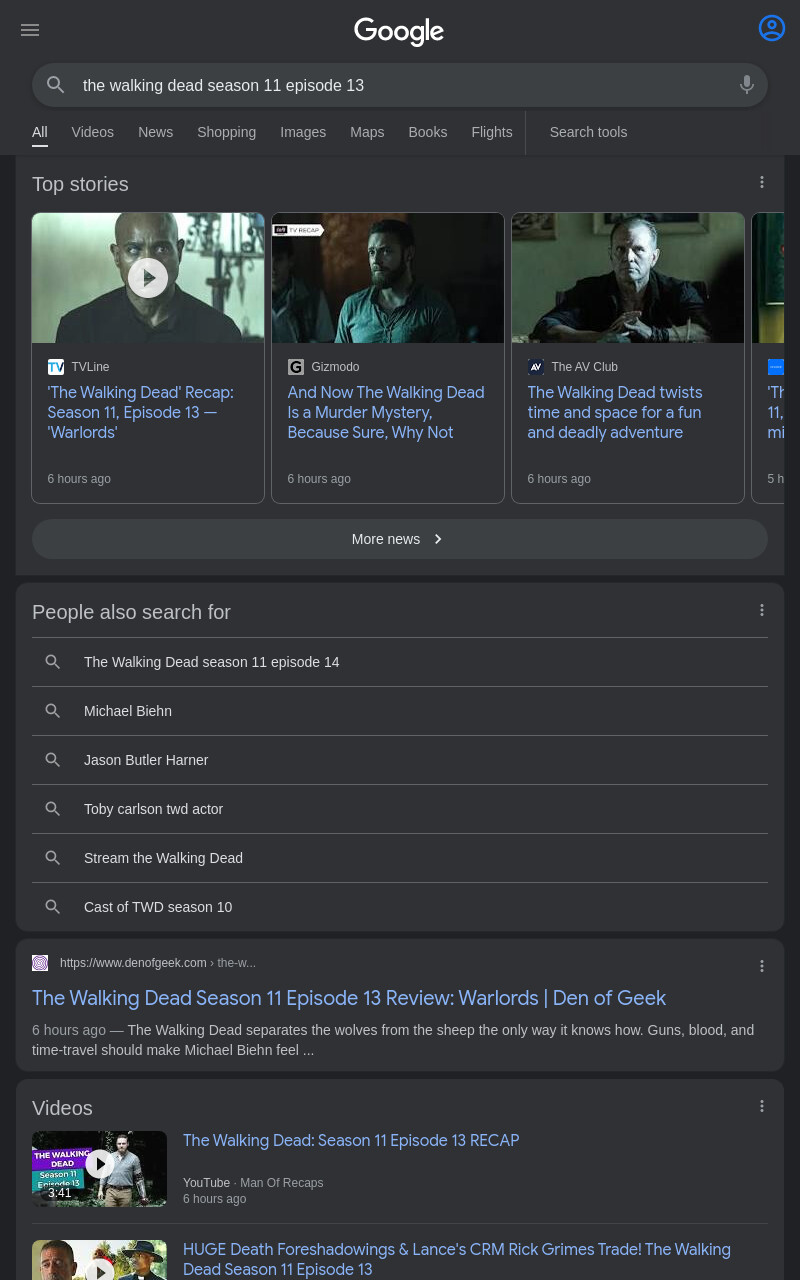Play the TVLine story video

coord(148,277)
